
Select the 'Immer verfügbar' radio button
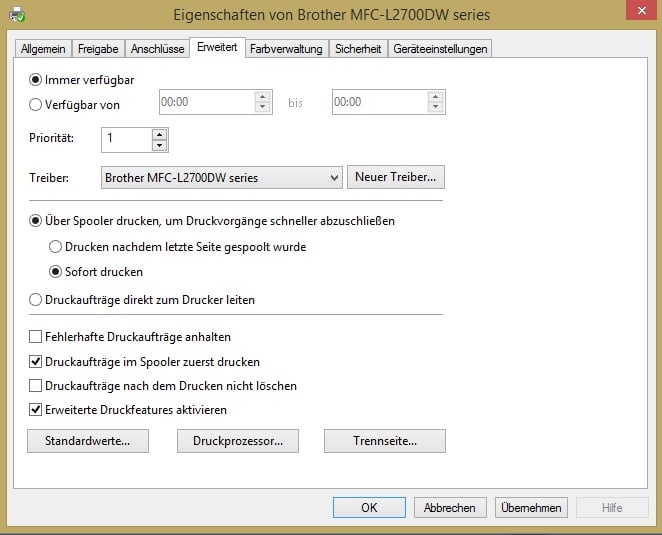36,79
